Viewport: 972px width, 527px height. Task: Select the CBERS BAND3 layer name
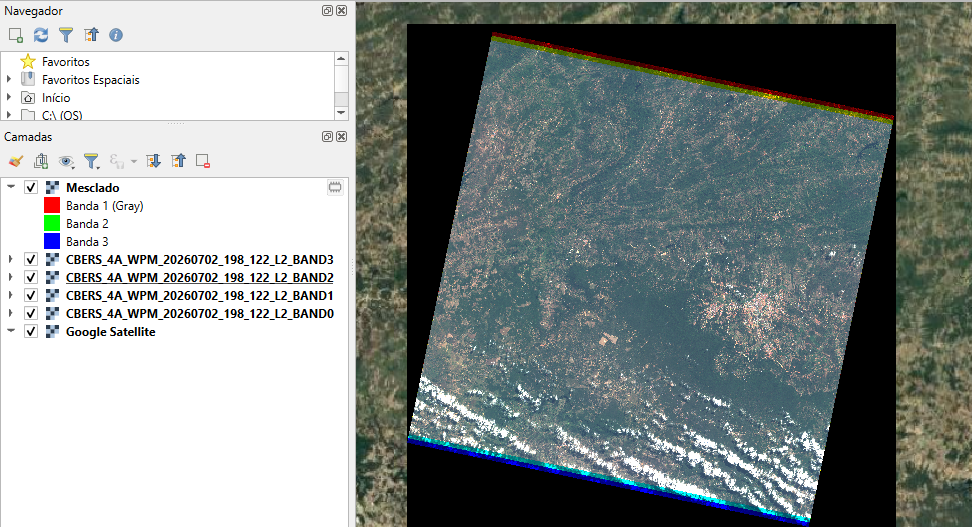(x=200, y=259)
